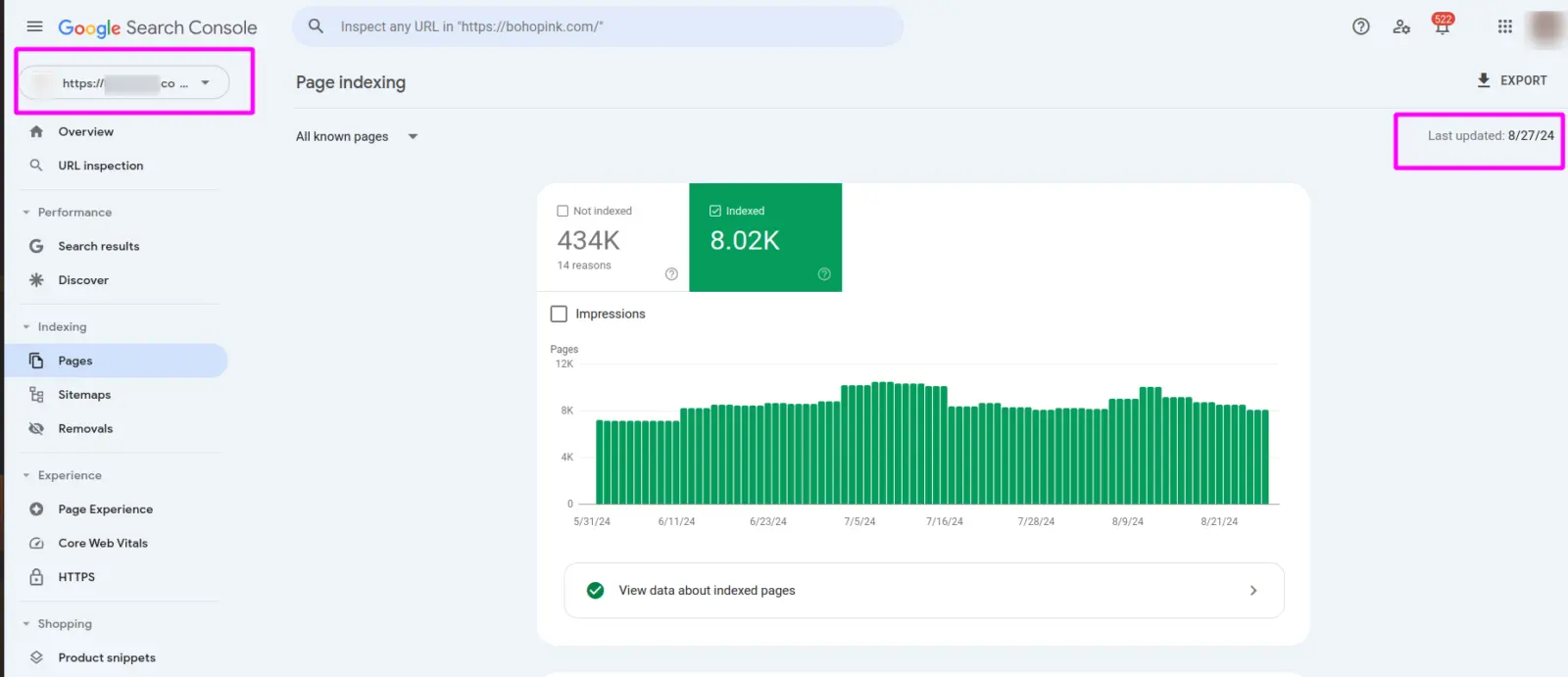Open the Help question mark icon
This screenshot has height=677, width=1568.
click(1360, 26)
